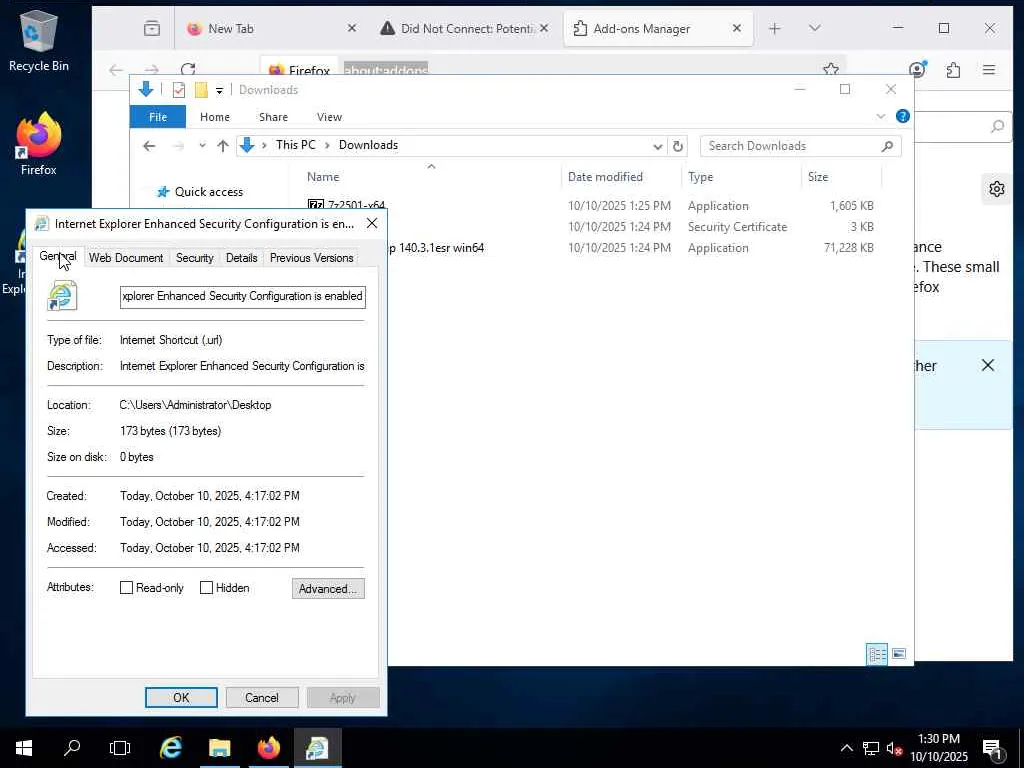The image size is (1024, 768).
Task: Reload the page in Firefox
Action: pyautogui.click(x=188, y=70)
